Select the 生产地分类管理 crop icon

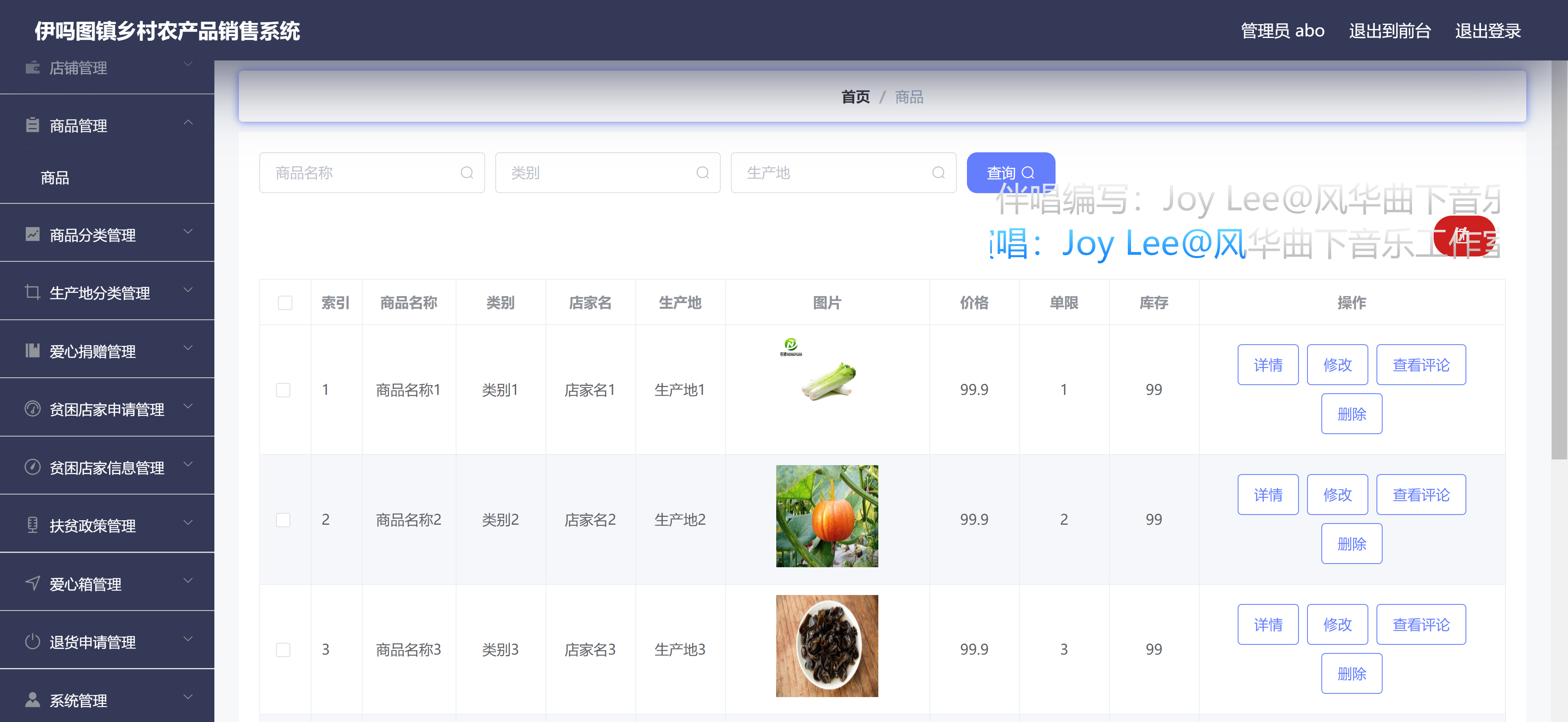(x=32, y=291)
